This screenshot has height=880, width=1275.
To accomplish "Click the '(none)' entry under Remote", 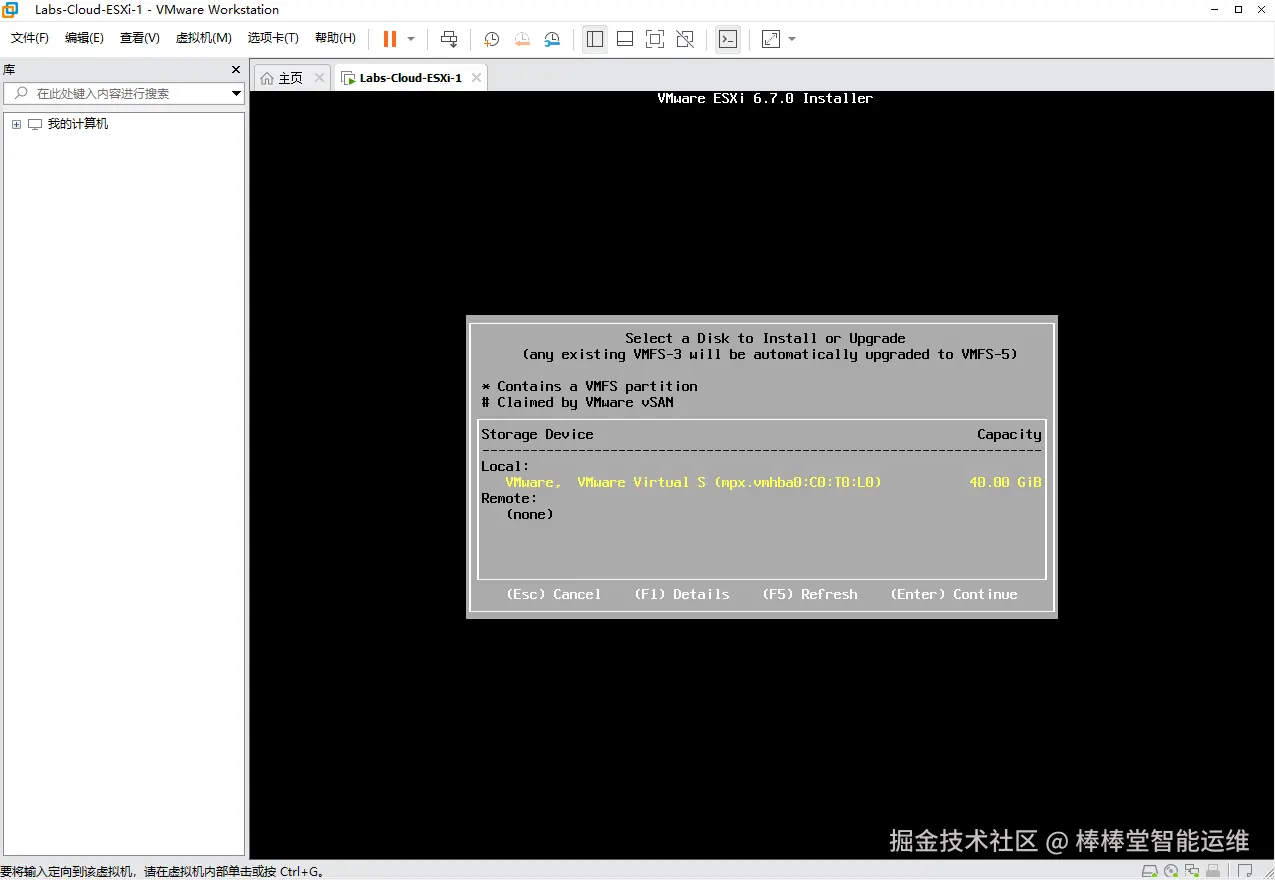I will click(530, 514).
